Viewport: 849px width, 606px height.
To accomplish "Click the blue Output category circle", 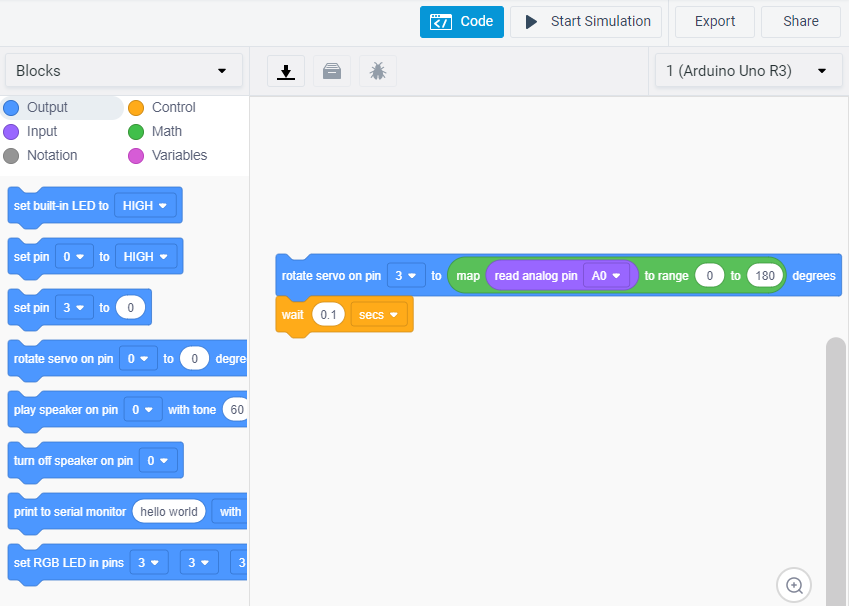I will 11,108.
